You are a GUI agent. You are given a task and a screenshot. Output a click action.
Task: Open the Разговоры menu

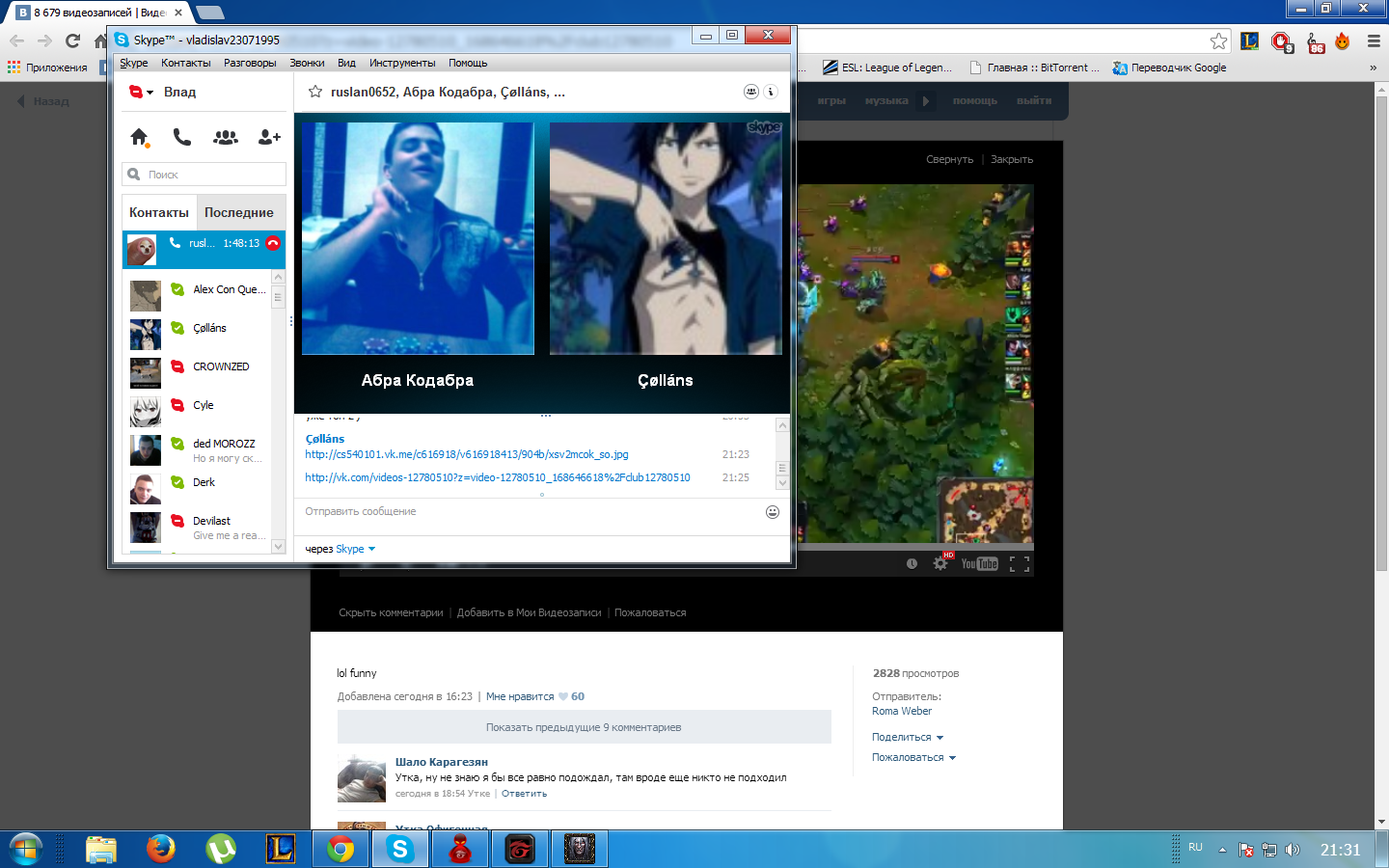pos(250,63)
